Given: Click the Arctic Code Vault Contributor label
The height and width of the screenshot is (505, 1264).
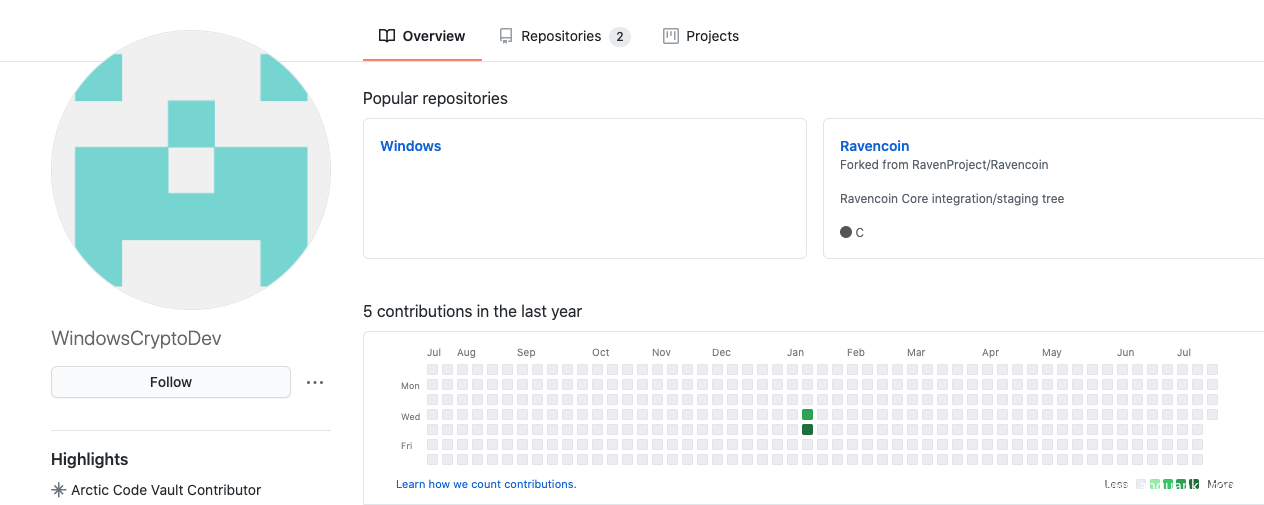Looking at the screenshot, I should (166, 490).
